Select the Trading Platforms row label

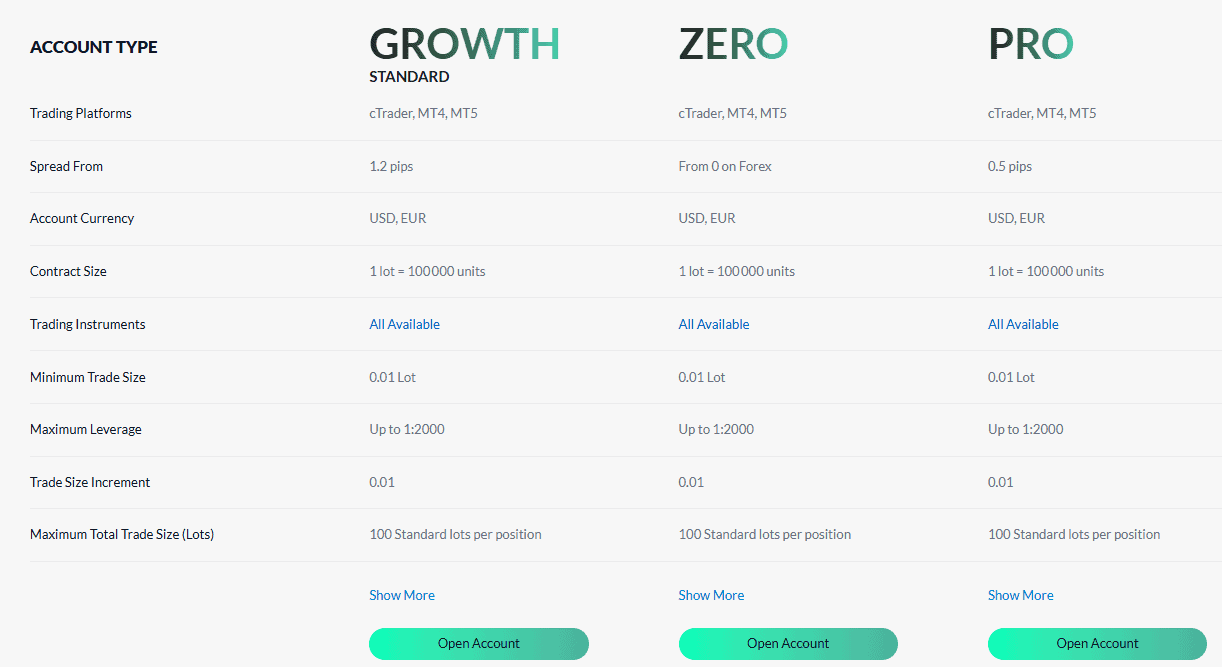point(80,113)
